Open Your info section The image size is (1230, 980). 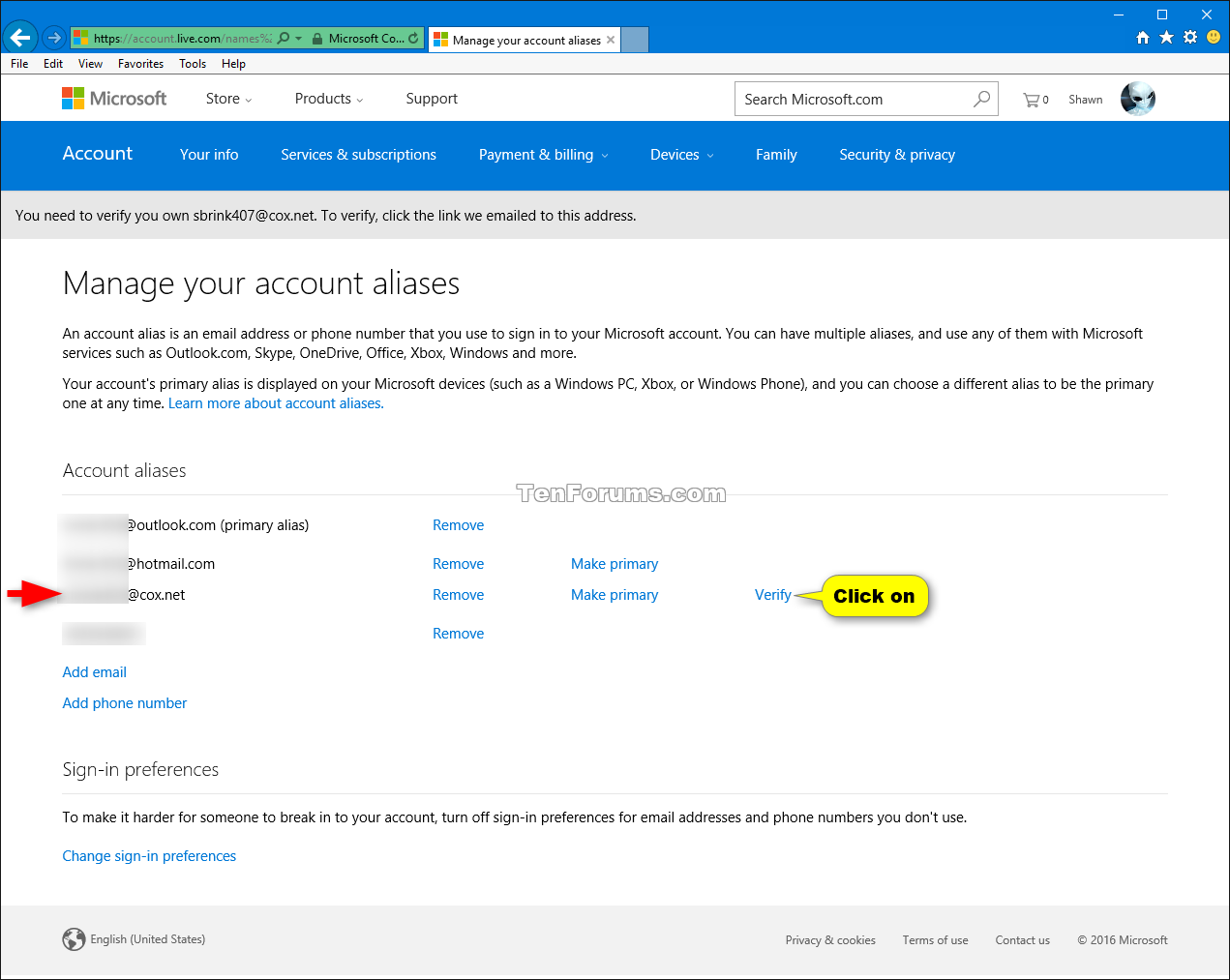pos(209,155)
